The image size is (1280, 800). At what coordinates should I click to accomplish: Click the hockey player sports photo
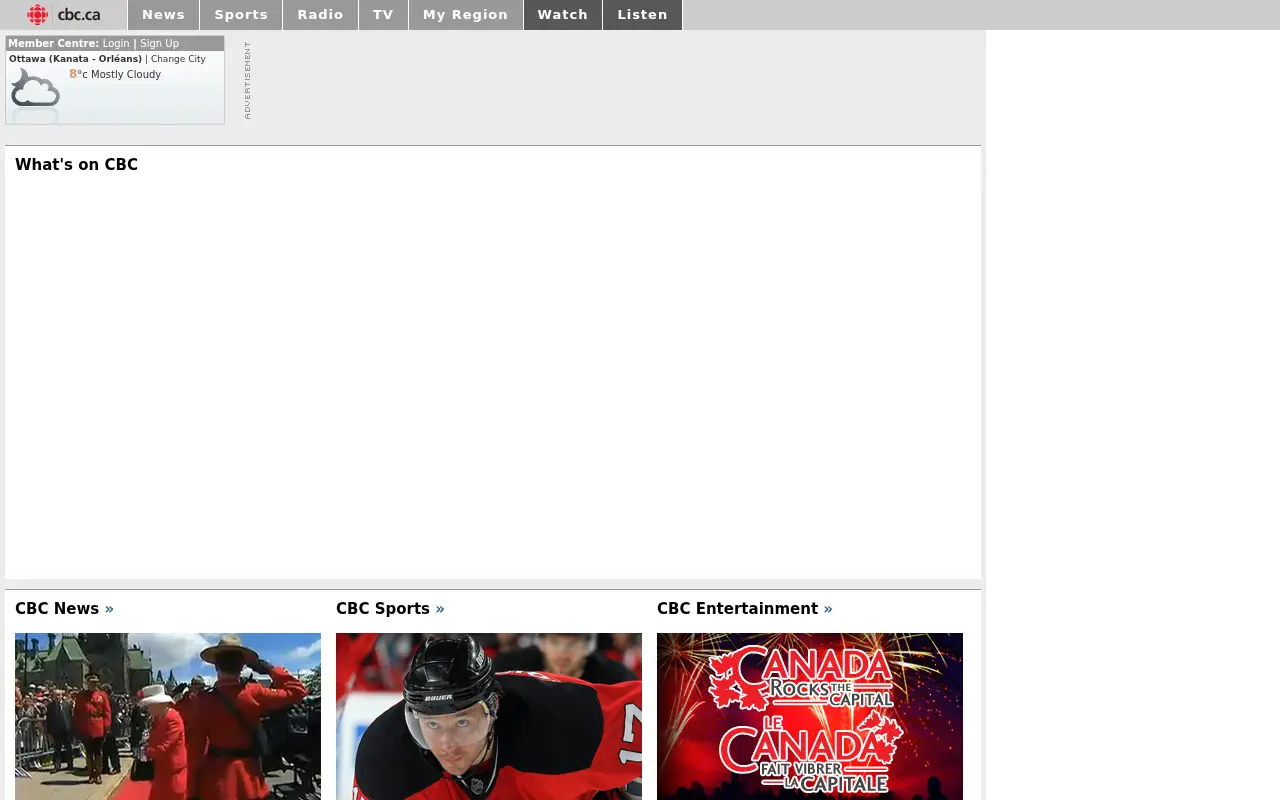(489, 716)
